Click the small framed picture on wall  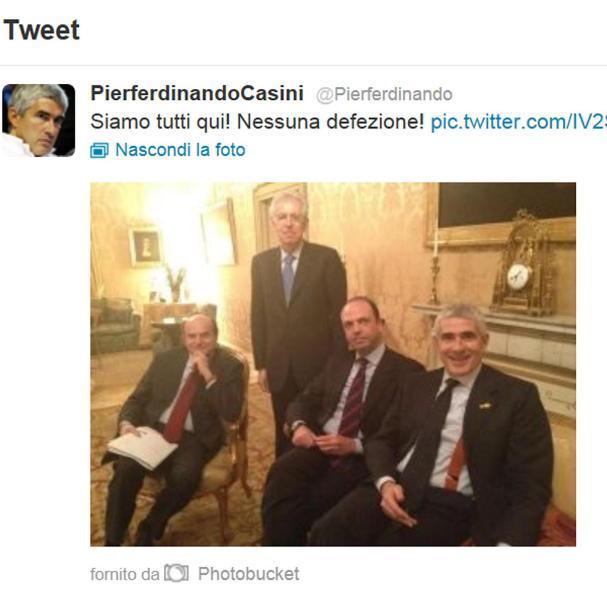coord(145,247)
